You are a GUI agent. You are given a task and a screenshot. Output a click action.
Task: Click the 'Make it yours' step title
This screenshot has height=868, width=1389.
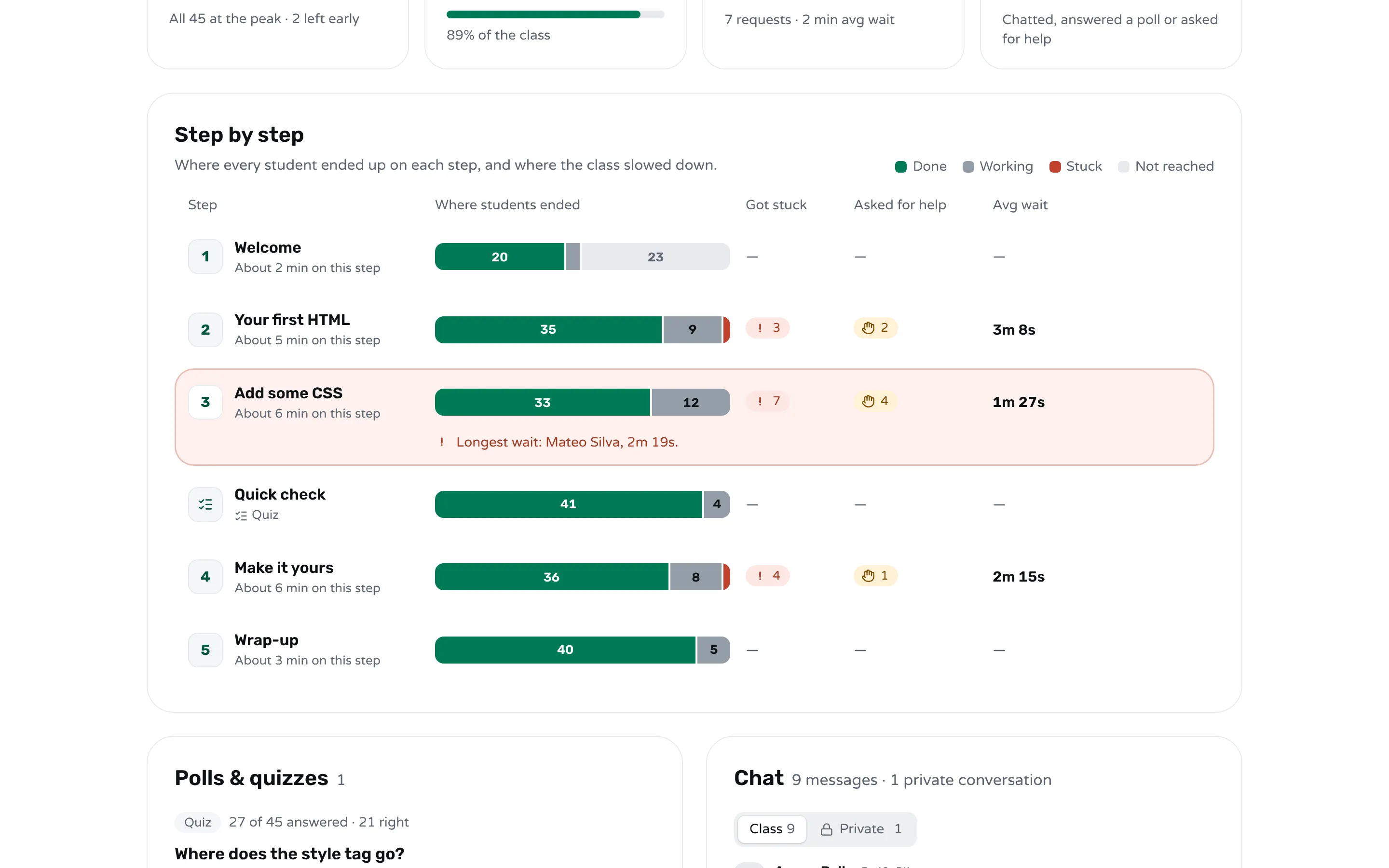pyautogui.click(x=284, y=568)
